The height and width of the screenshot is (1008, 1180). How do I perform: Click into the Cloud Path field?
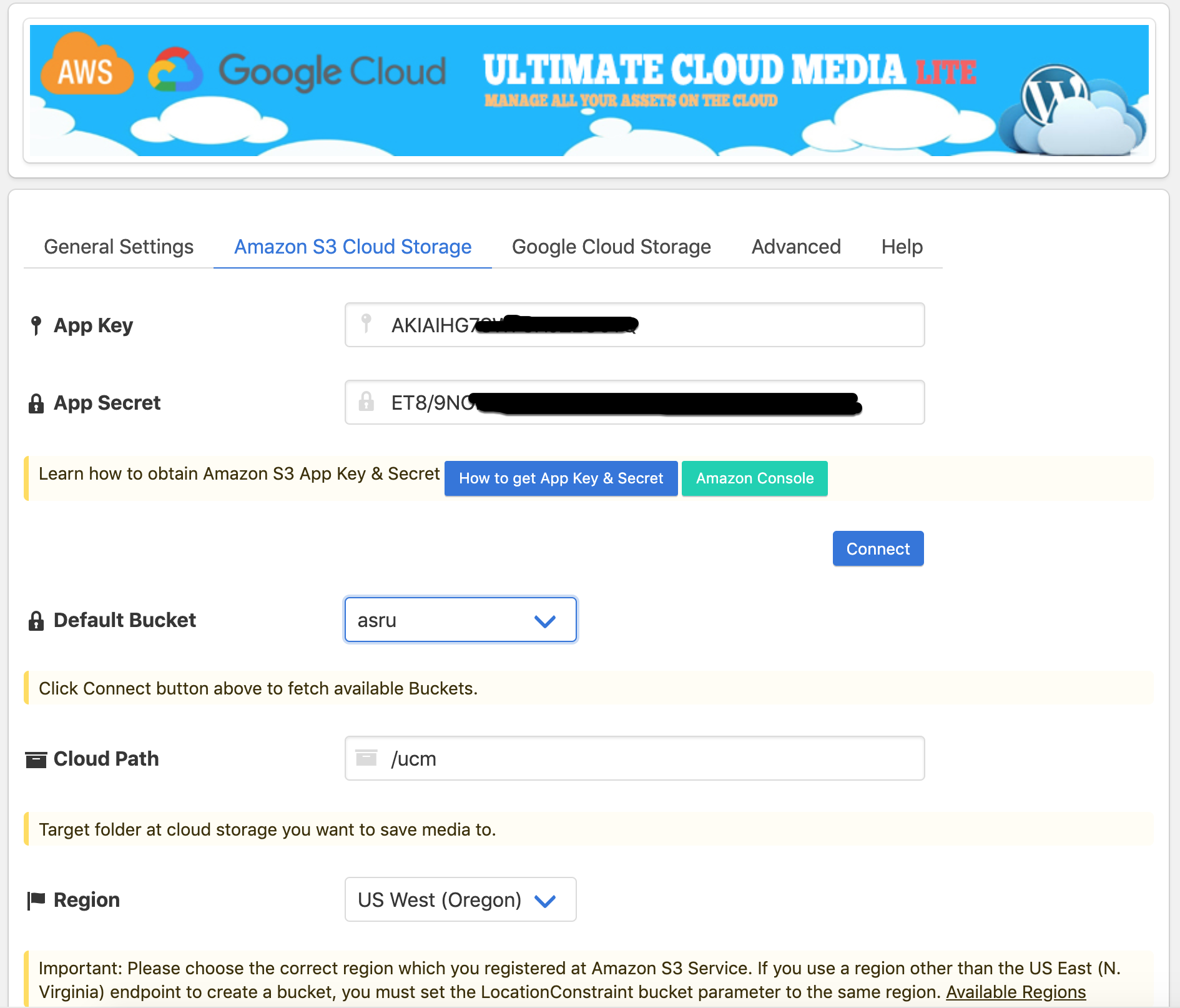click(x=634, y=758)
